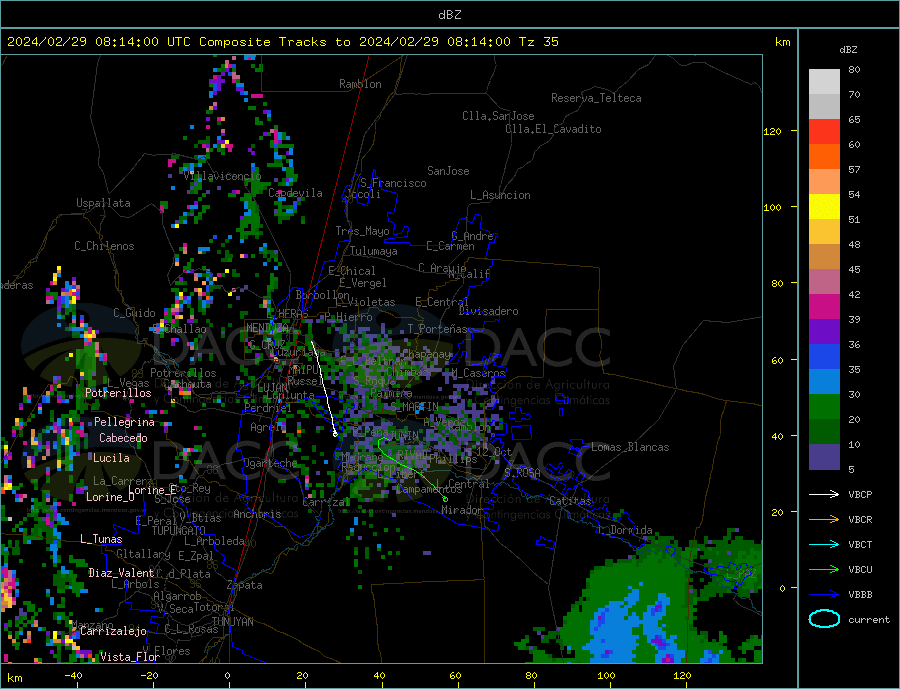The width and height of the screenshot is (900, 689).
Task: Click the Clla.El_Cavadito label
Action: (553, 129)
